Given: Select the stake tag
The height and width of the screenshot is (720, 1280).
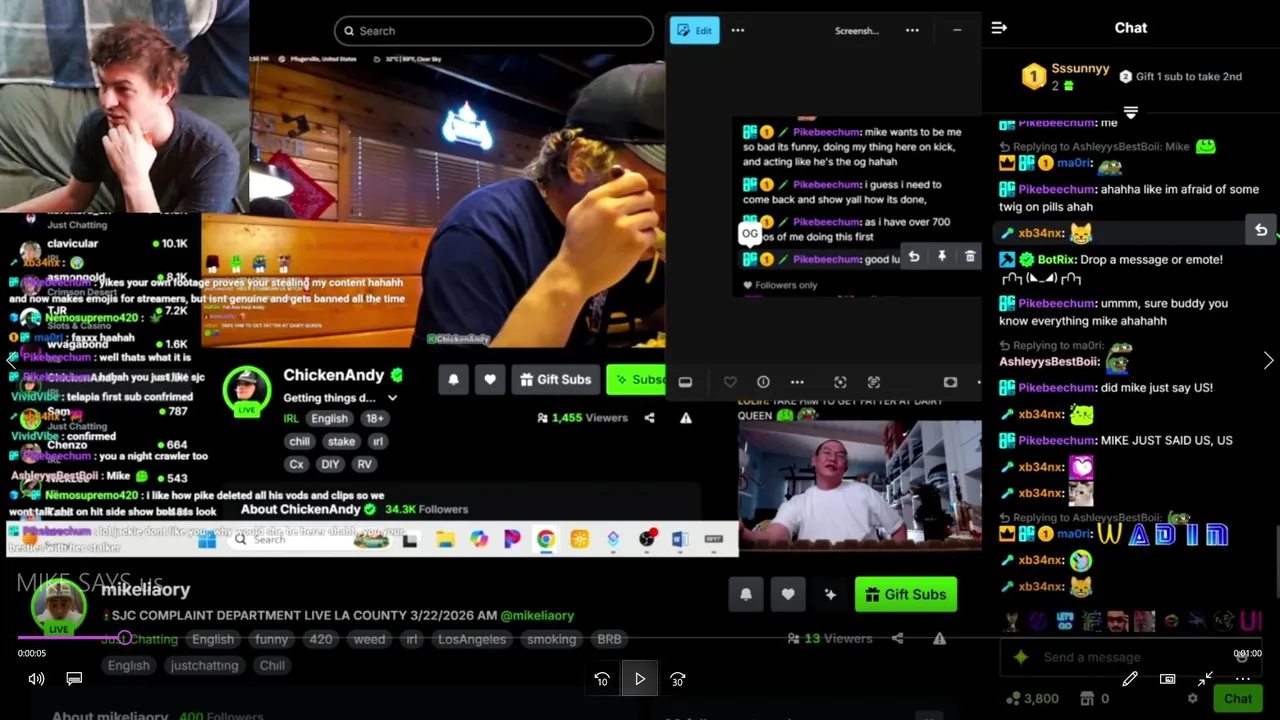Looking at the screenshot, I should point(341,441).
